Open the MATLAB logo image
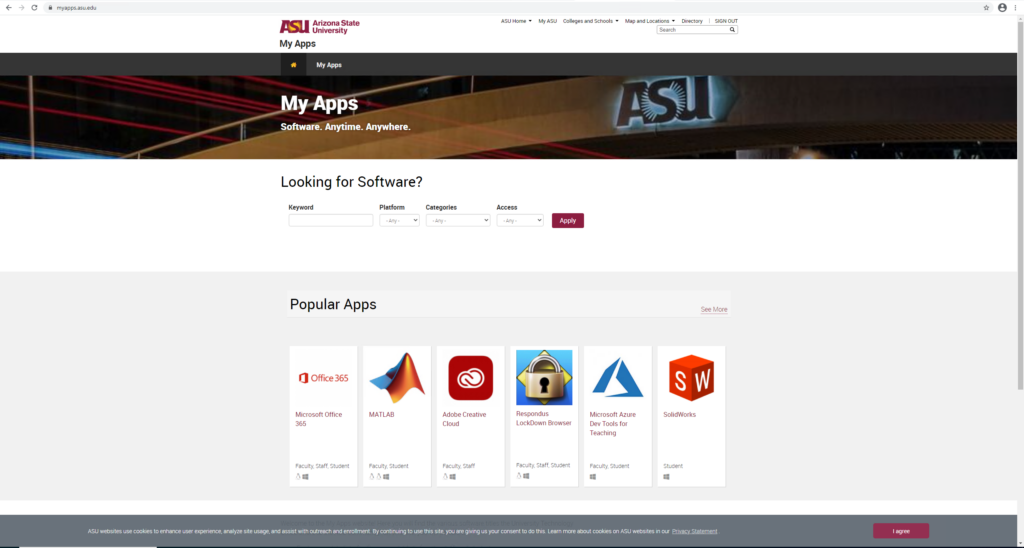This screenshot has width=1024, height=548. coord(397,378)
